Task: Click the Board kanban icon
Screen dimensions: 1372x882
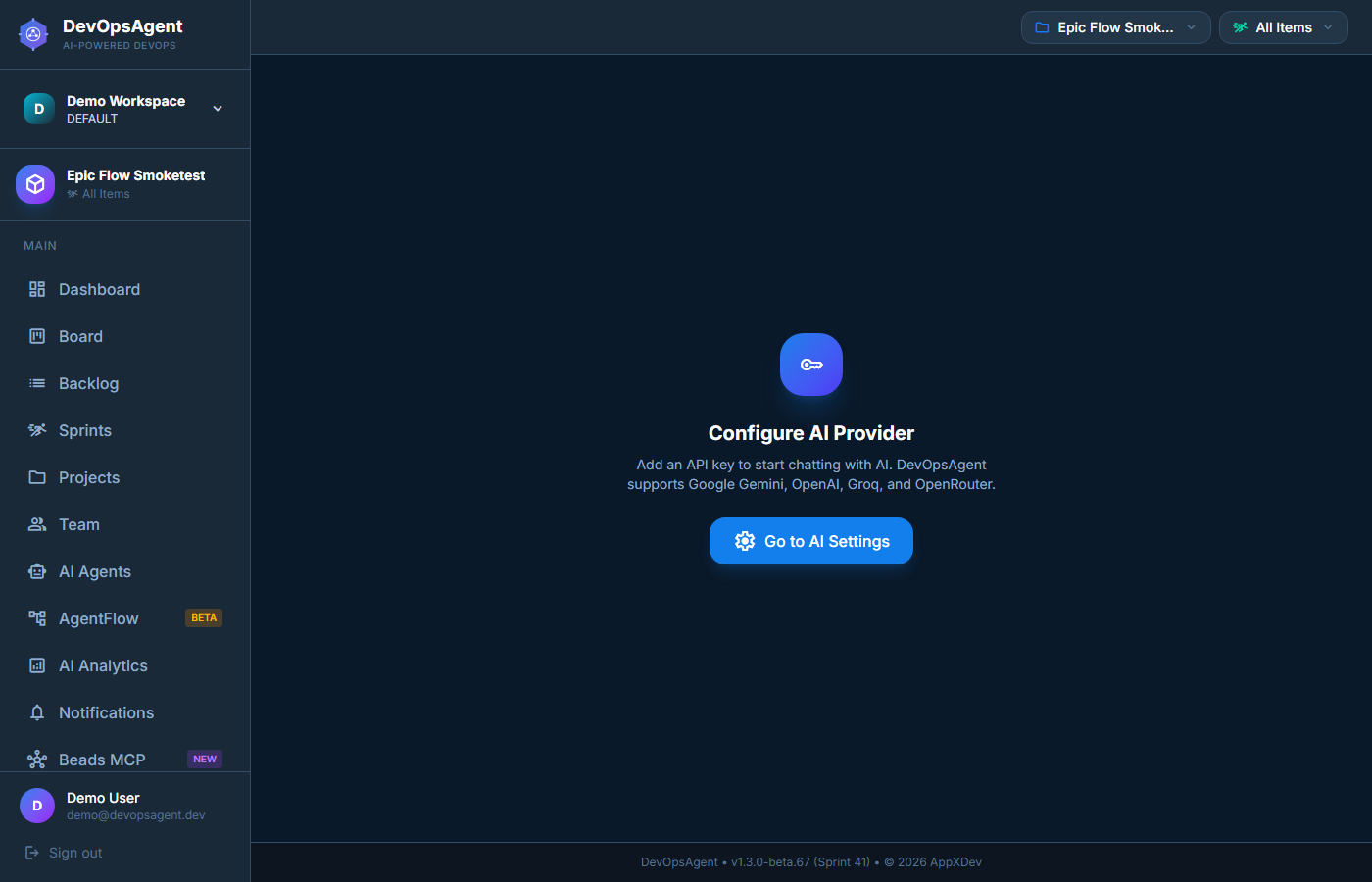Action: [x=37, y=336]
